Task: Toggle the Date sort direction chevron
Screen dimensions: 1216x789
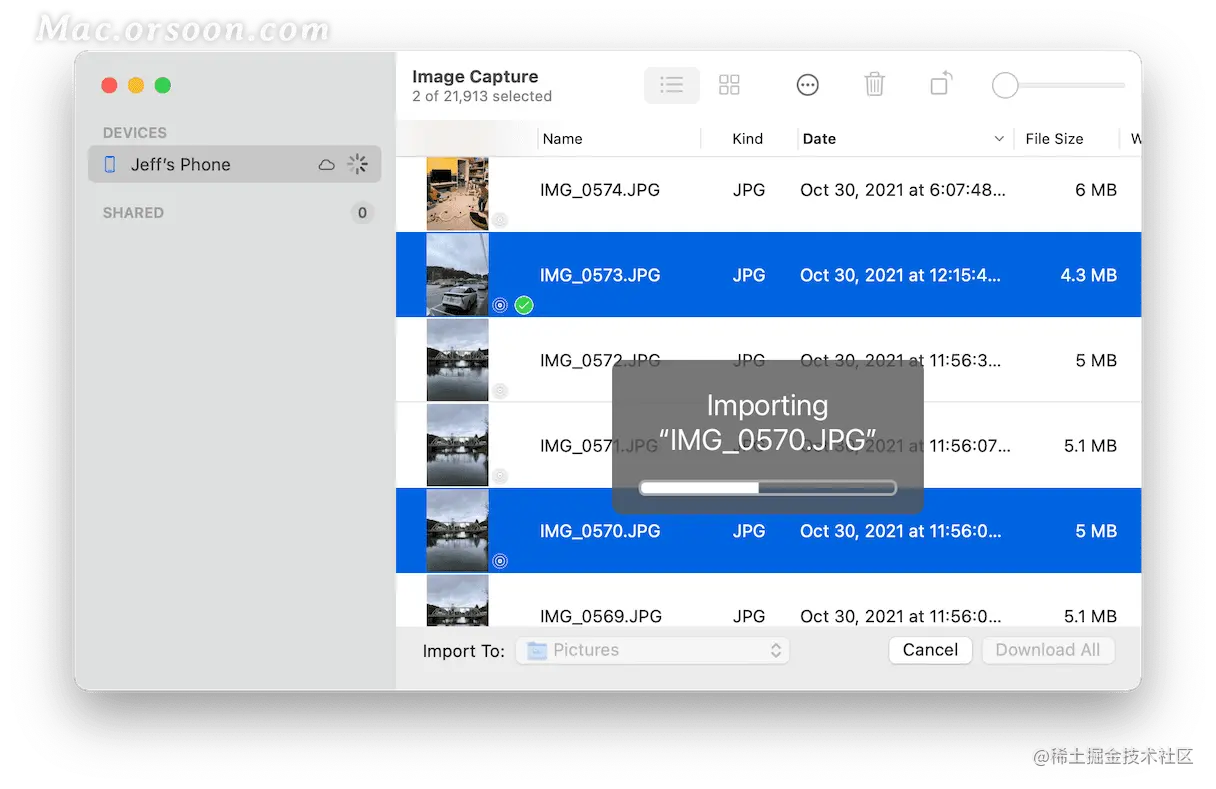Action: click(x=999, y=139)
